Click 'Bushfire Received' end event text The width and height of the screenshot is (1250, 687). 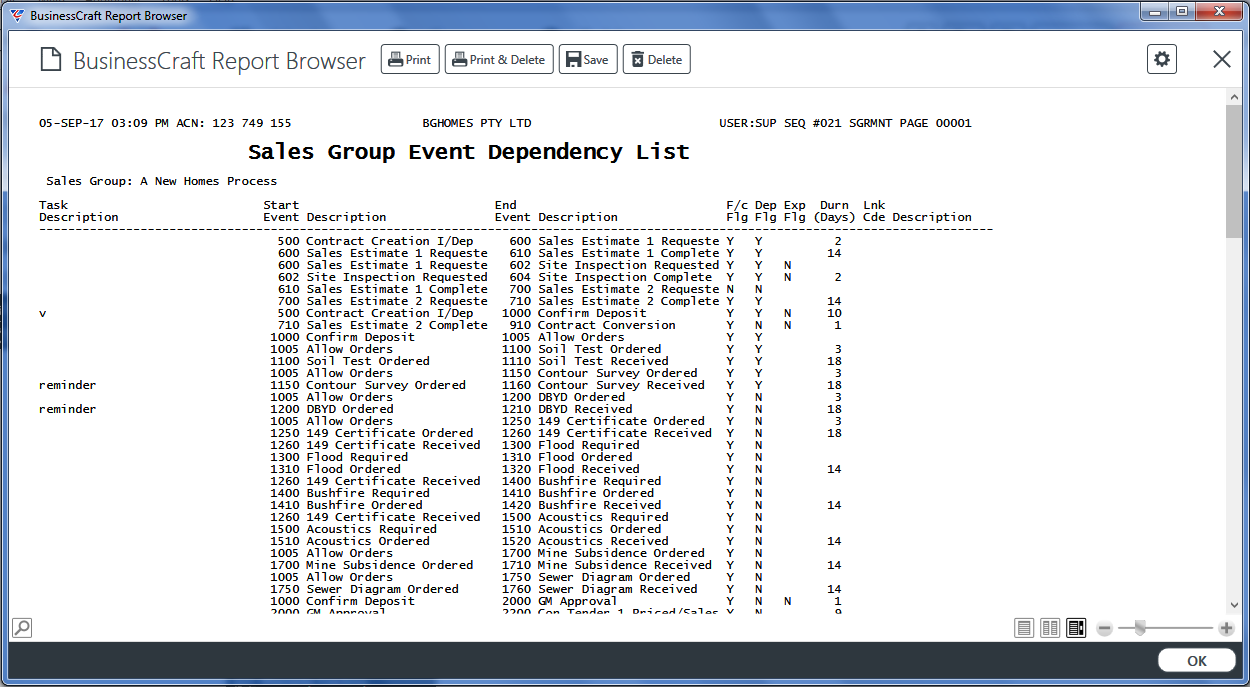[600, 505]
